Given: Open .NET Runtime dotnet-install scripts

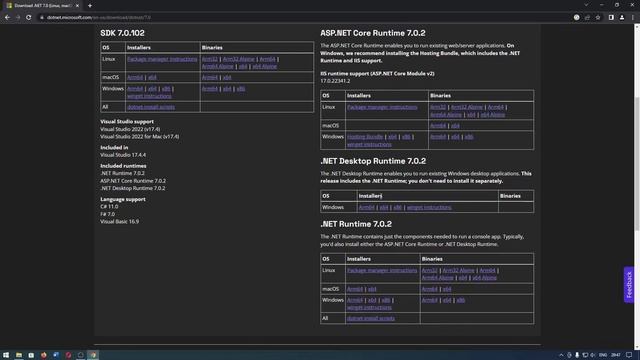Looking at the screenshot, I should pos(371,318).
